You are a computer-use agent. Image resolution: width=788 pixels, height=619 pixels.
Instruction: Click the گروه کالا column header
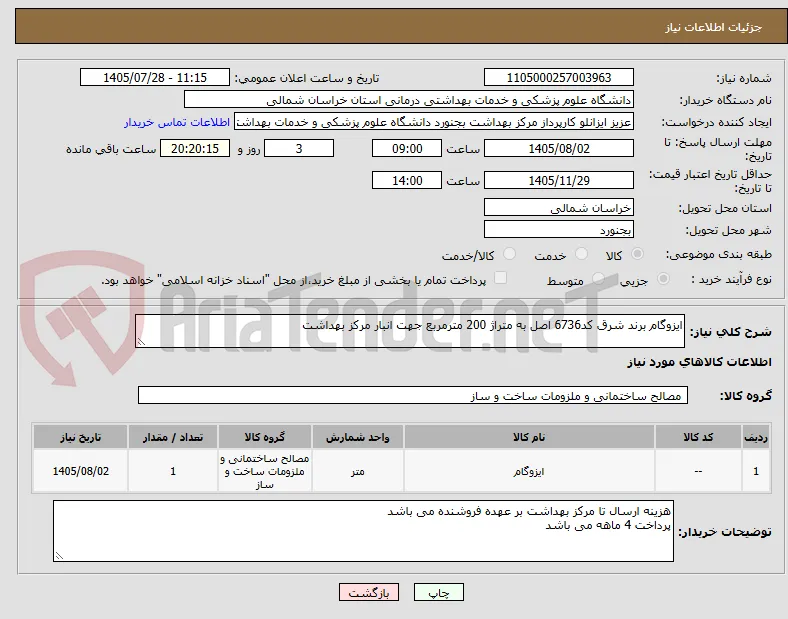tap(265, 437)
